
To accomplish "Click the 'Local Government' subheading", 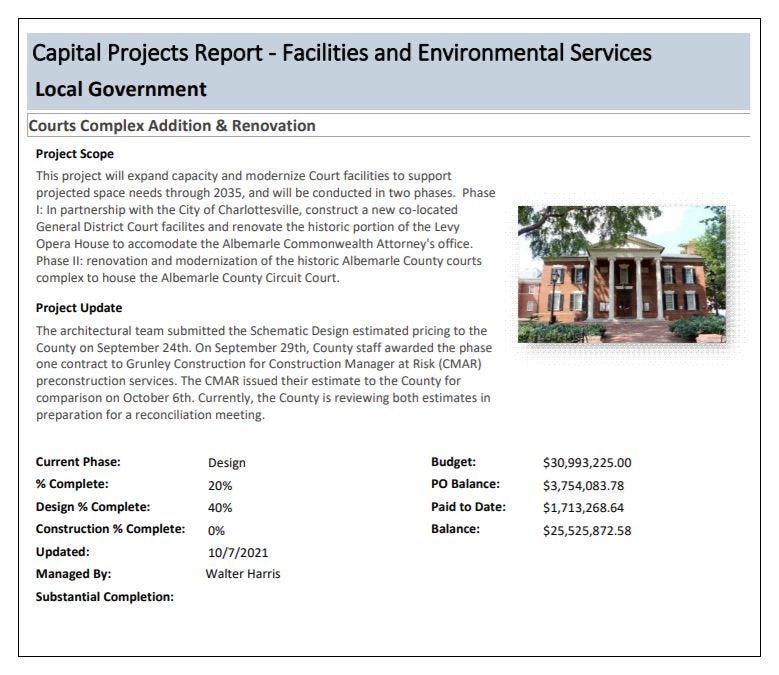I will coord(121,89).
